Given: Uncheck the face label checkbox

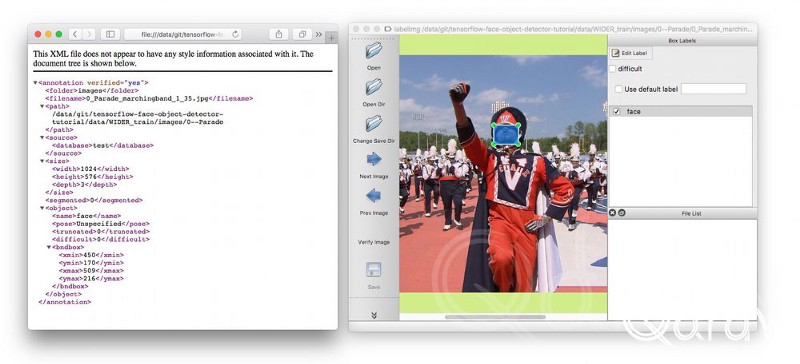Looking at the screenshot, I should [x=616, y=111].
